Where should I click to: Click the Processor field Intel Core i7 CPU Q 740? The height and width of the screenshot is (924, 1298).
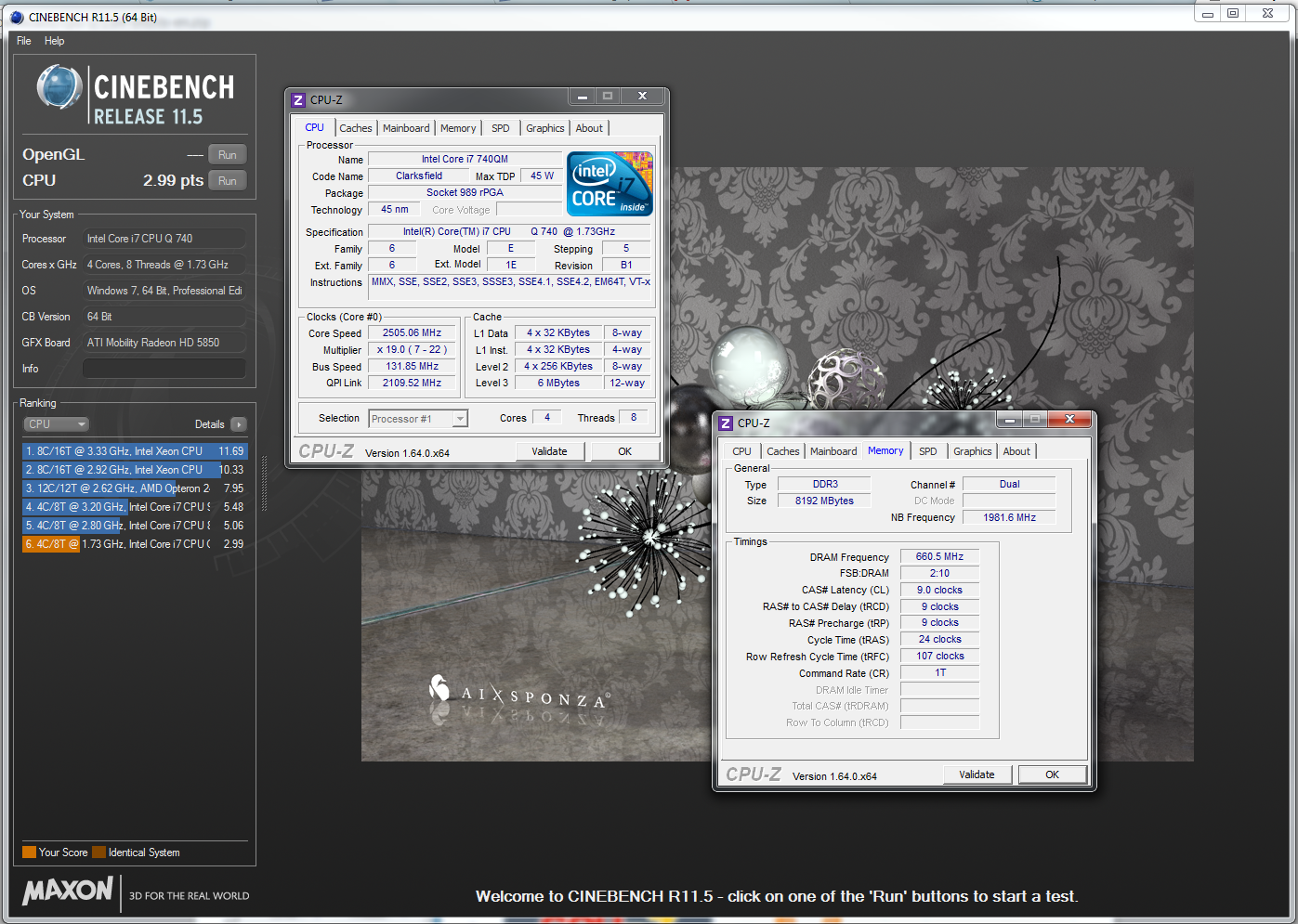pyautogui.click(x=164, y=239)
